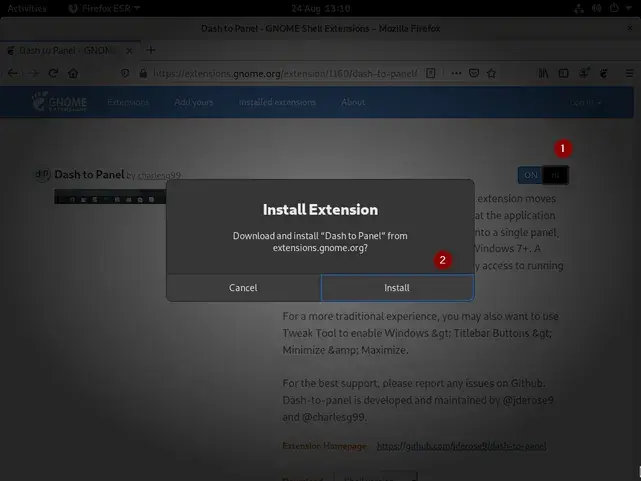This screenshot has width=641, height=481.
Task: Click the Firefox forward arrow
Action: (x=34, y=73)
